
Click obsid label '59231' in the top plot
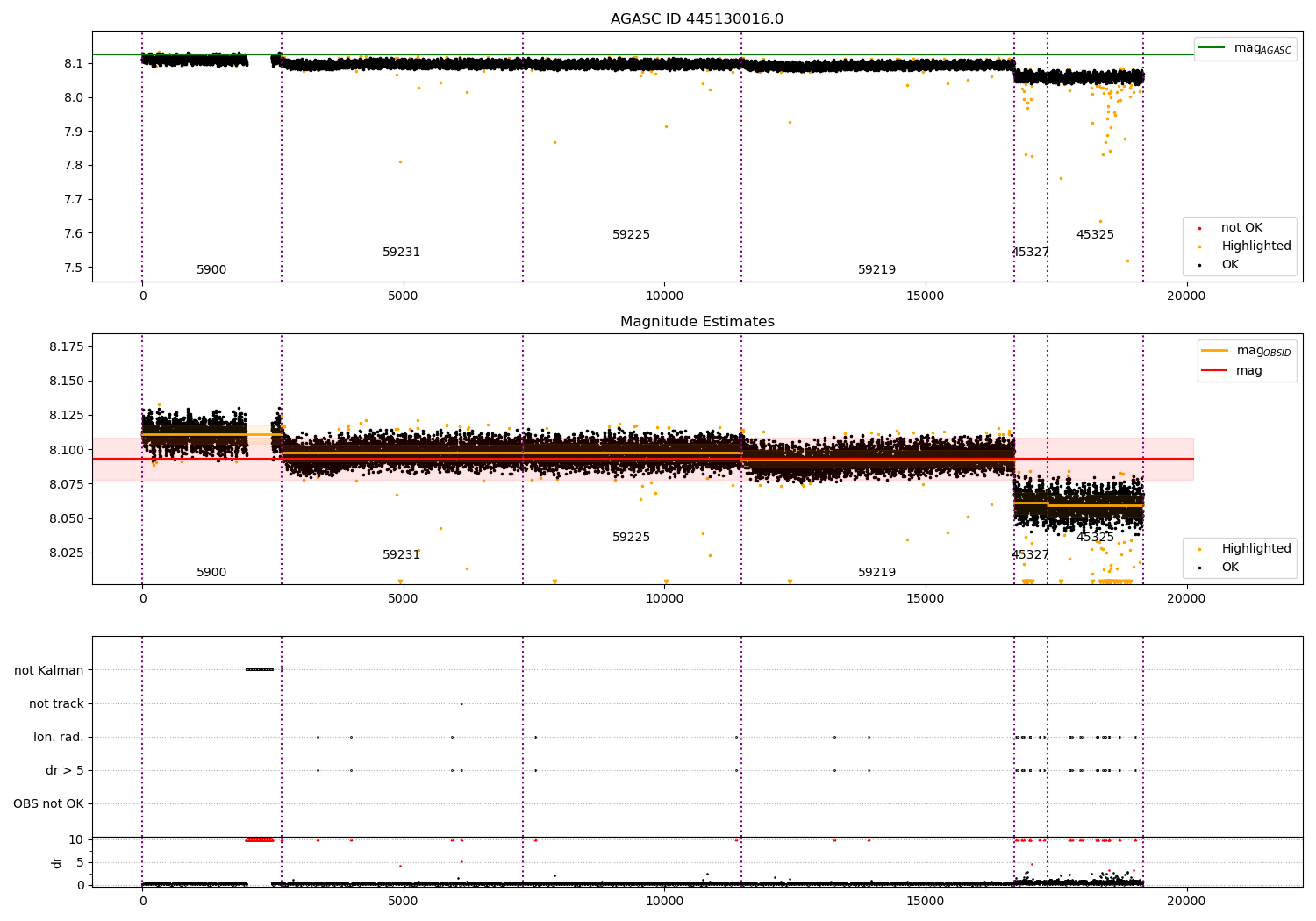pos(401,253)
